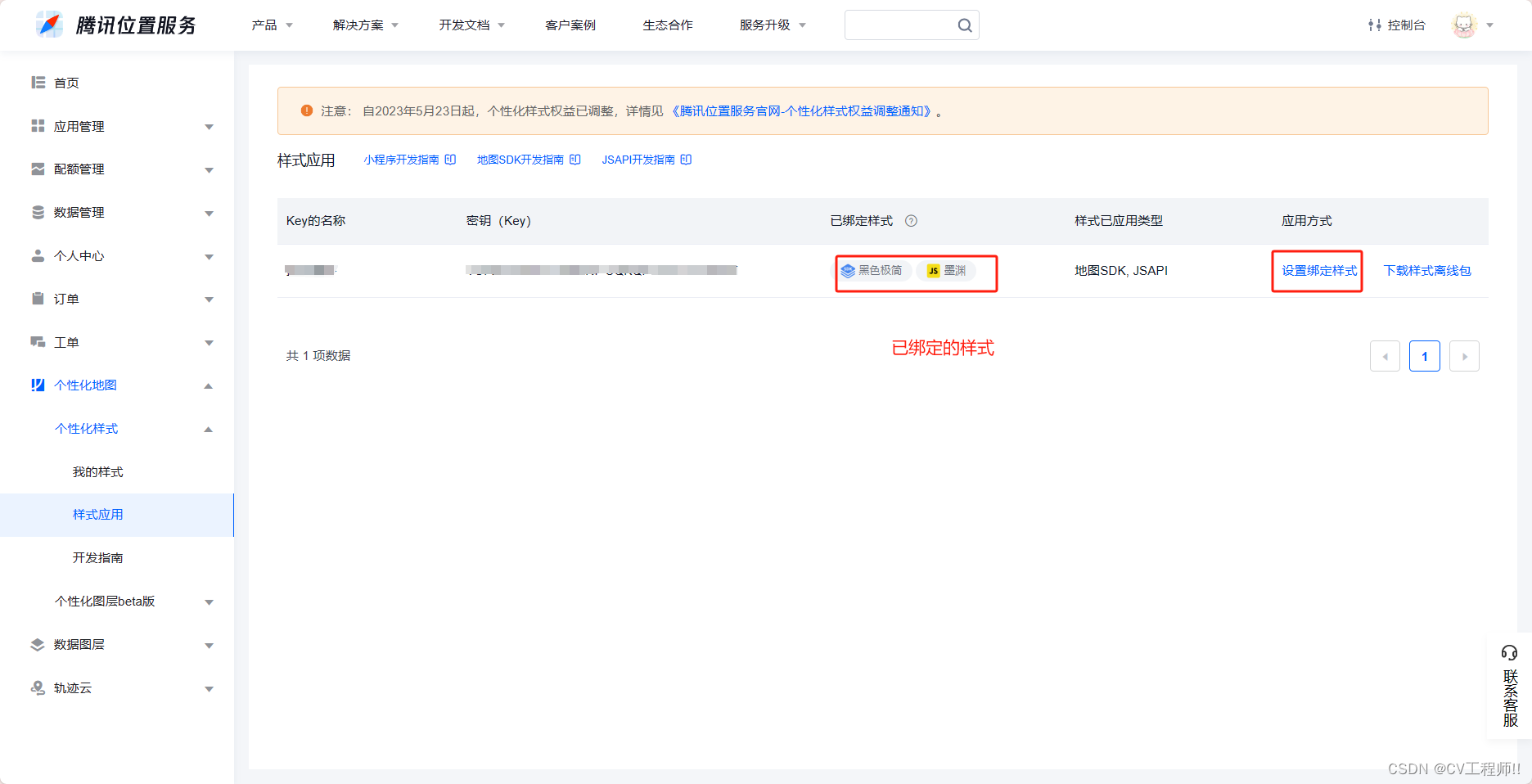The width and height of the screenshot is (1532, 784).
Task: Click the 共 1 项数据 text
Action: click(x=318, y=356)
